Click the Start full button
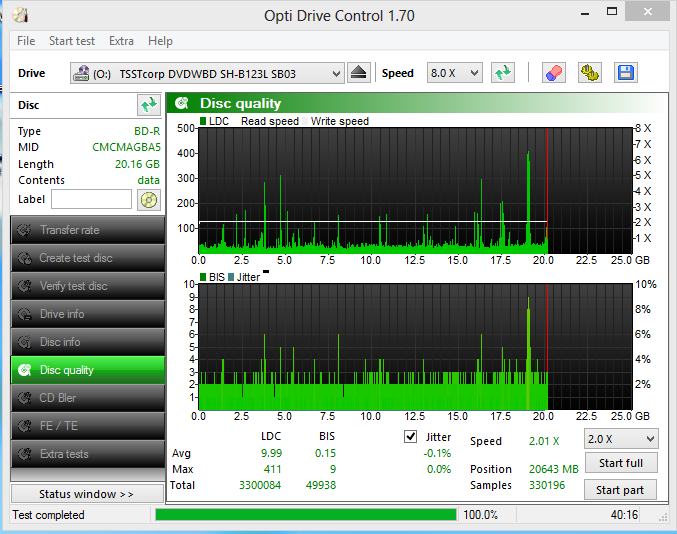 coord(621,463)
